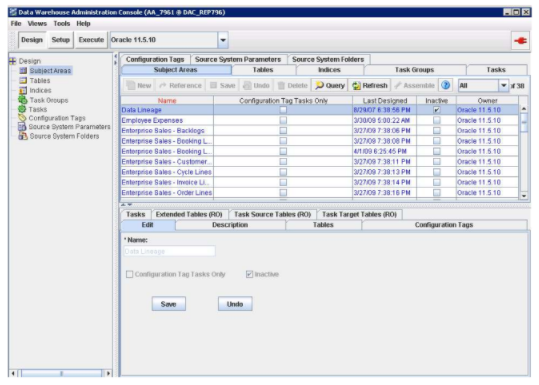This screenshot has height=385, width=539.
Task: Click the Source System Parameters tree icon
Action: 22,127
